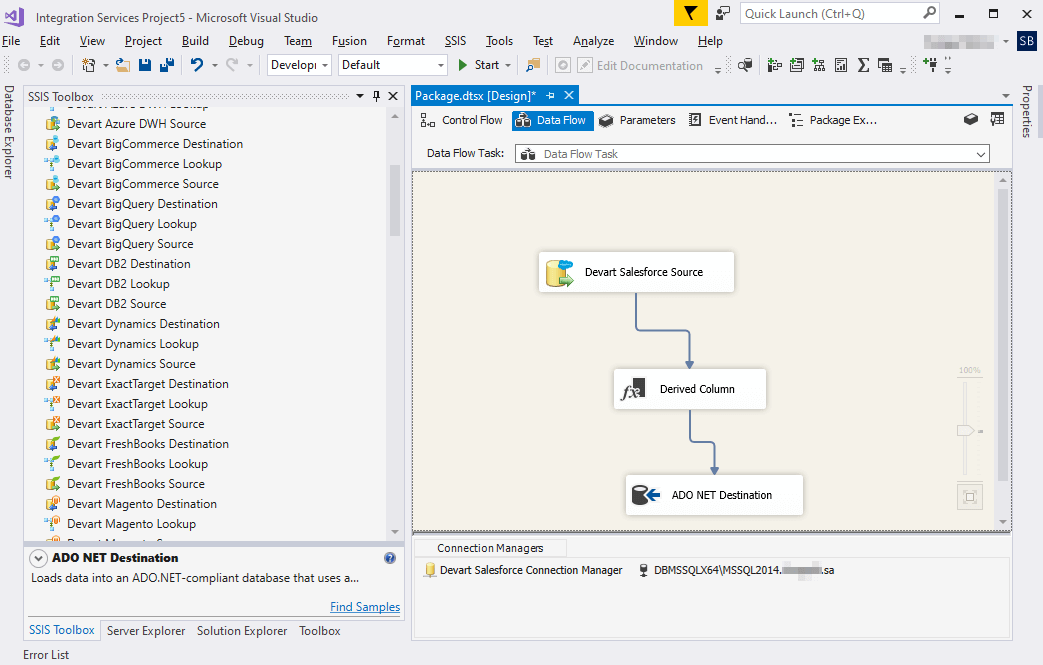
Task: Open the Data Flow Task dropdown
Action: [x=981, y=153]
